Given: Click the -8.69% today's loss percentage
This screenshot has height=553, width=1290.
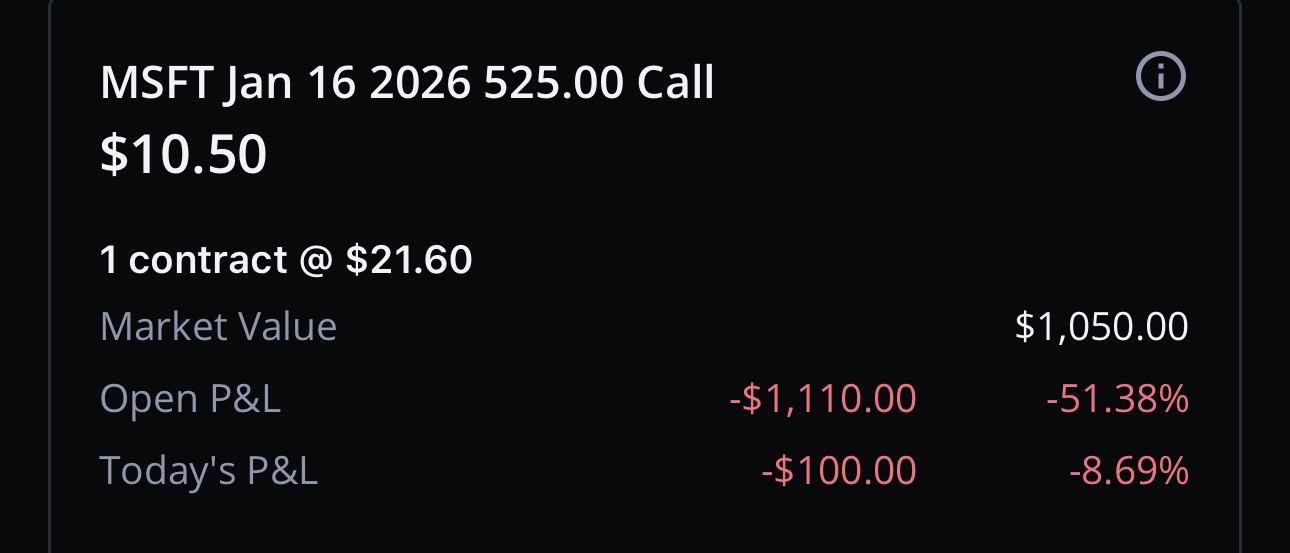Looking at the screenshot, I should coord(1128,470).
